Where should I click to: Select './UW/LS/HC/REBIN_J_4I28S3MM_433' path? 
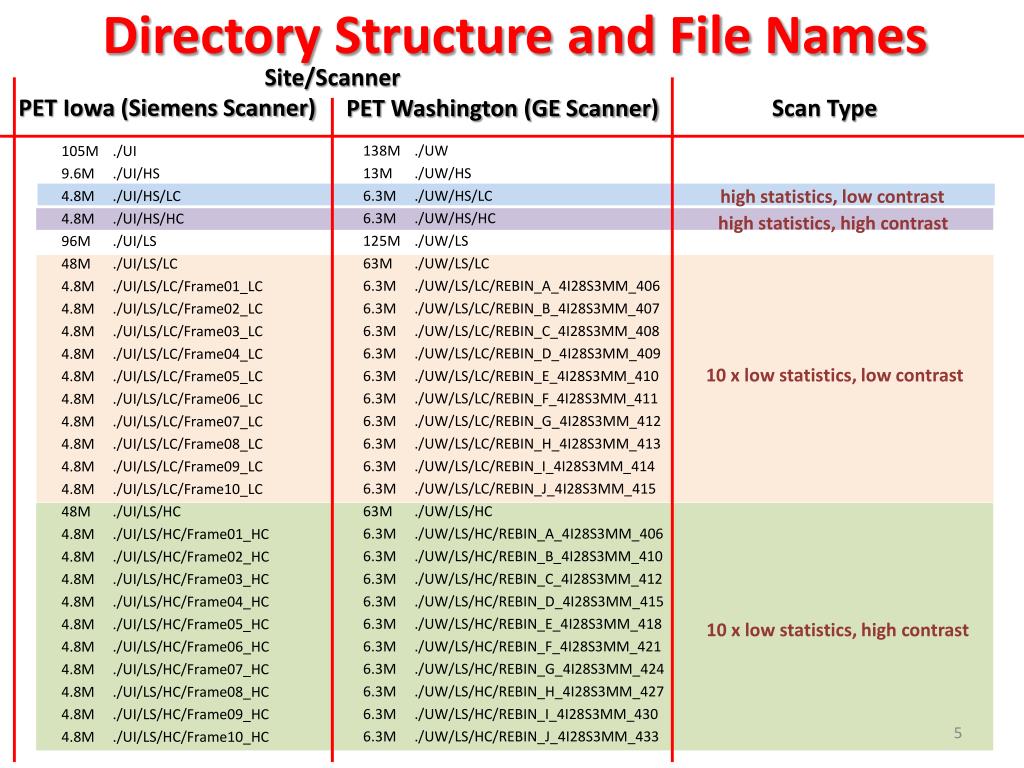click(x=537, y=737)
